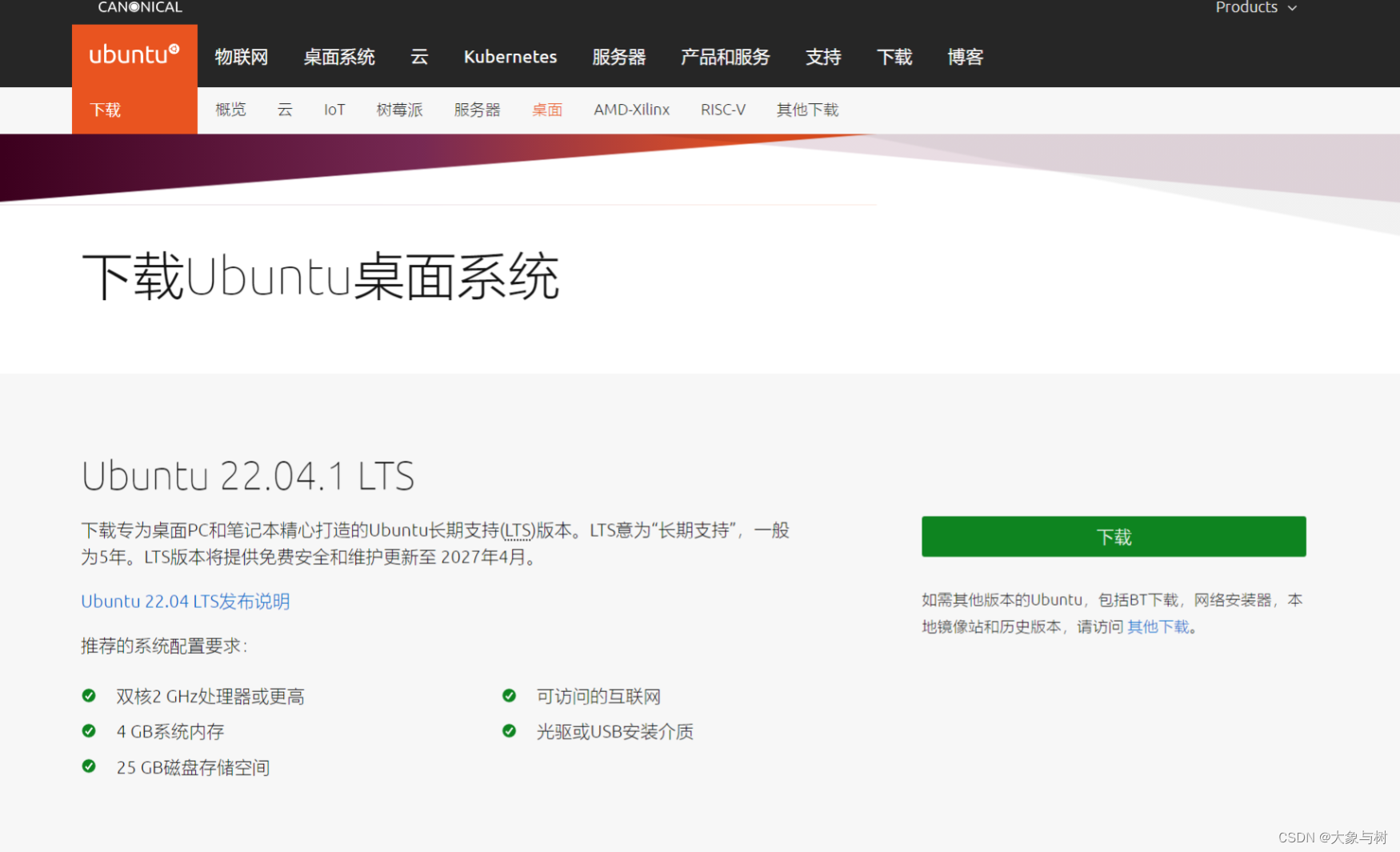Click the text 25 GB磁盘存储空间
The height and width of the screenshot is (852, 1400).
tap(193, 768)
